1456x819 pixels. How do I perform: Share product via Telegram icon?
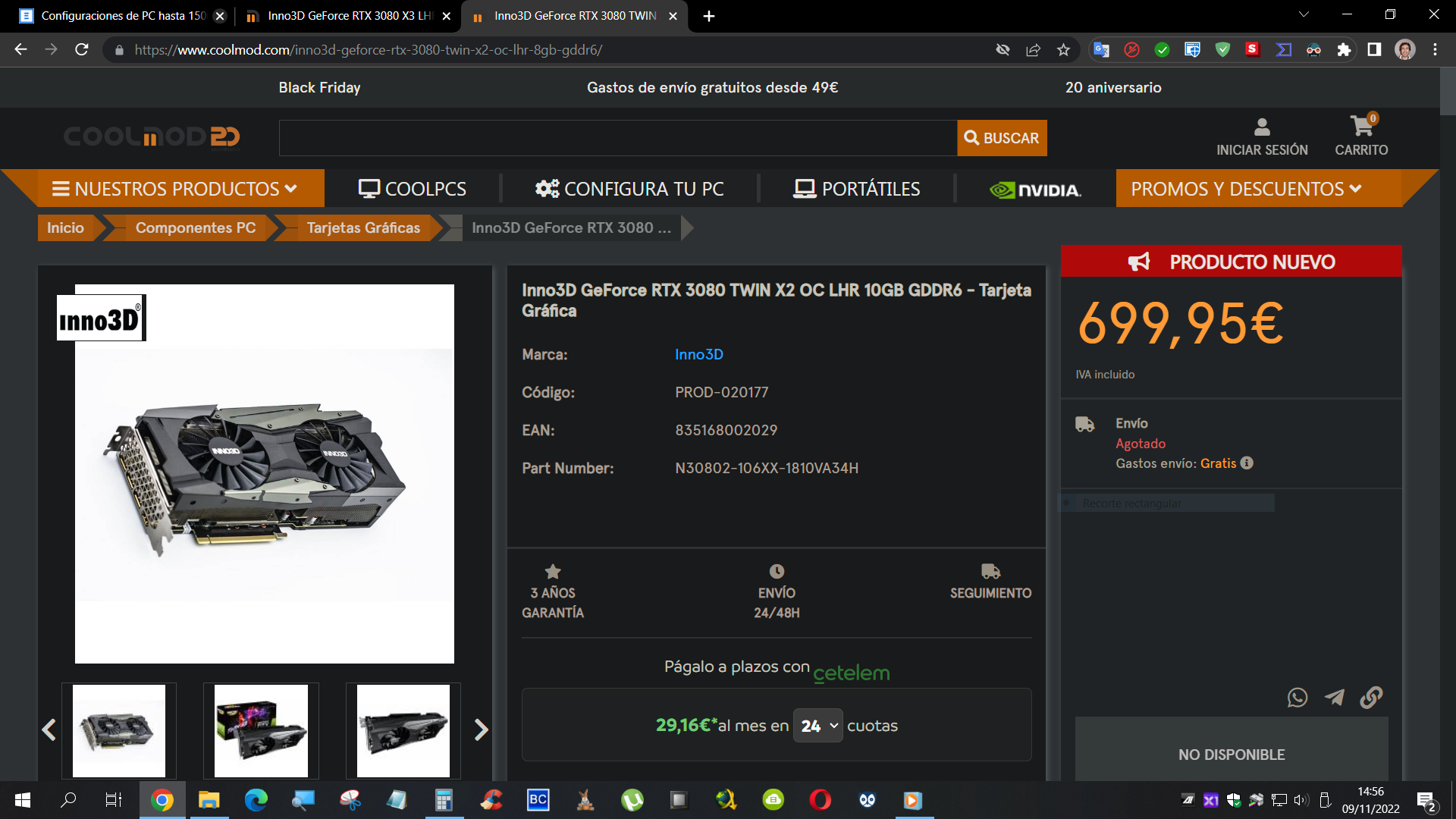(1335, 698)
